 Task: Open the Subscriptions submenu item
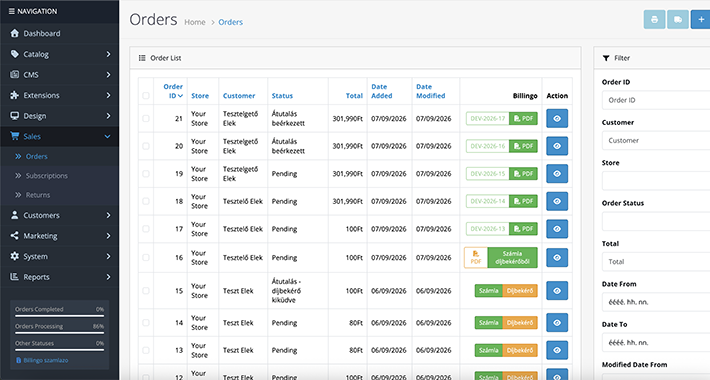pos(47,176)
